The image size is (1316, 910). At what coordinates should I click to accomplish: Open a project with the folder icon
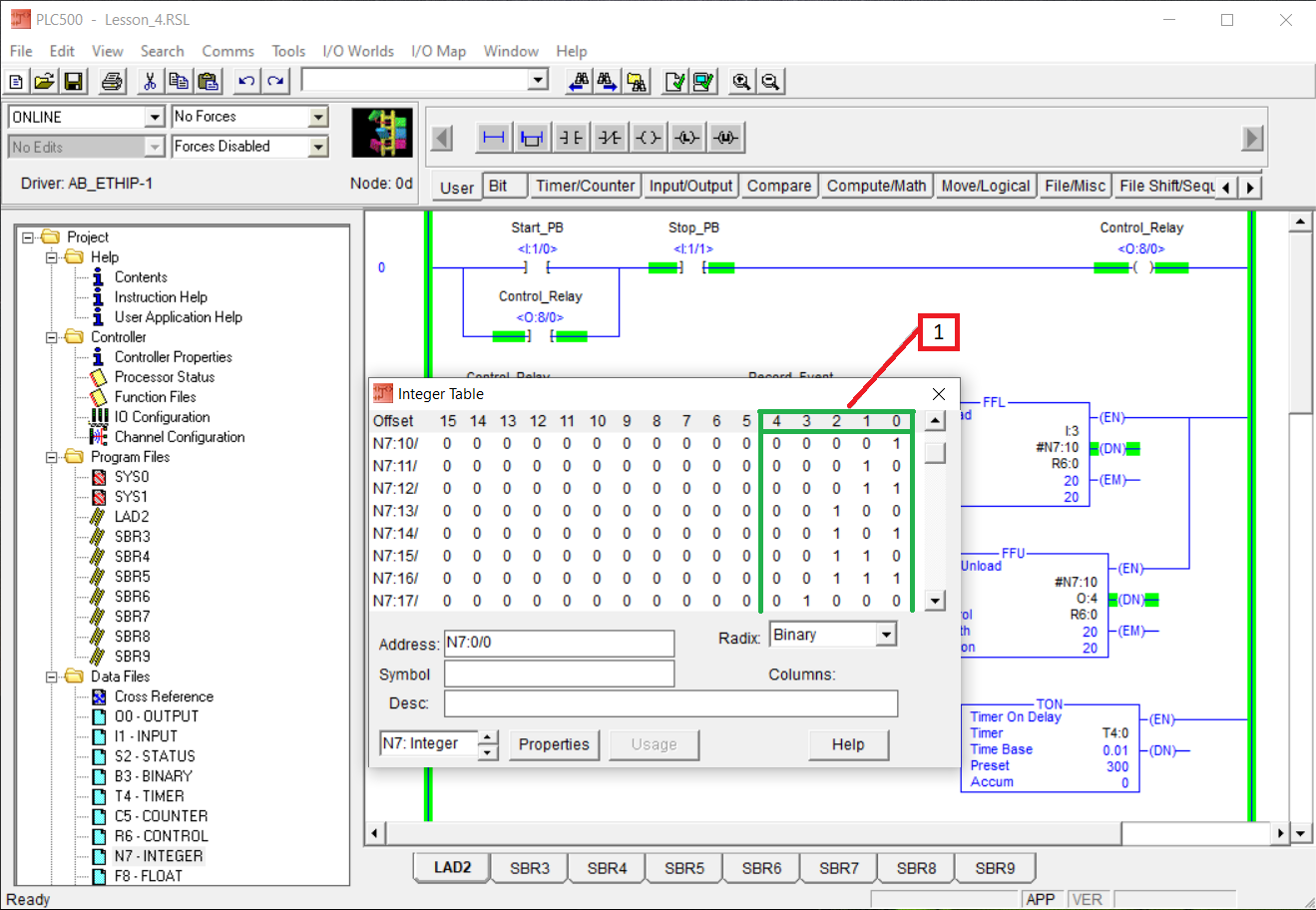click(44, 82)
